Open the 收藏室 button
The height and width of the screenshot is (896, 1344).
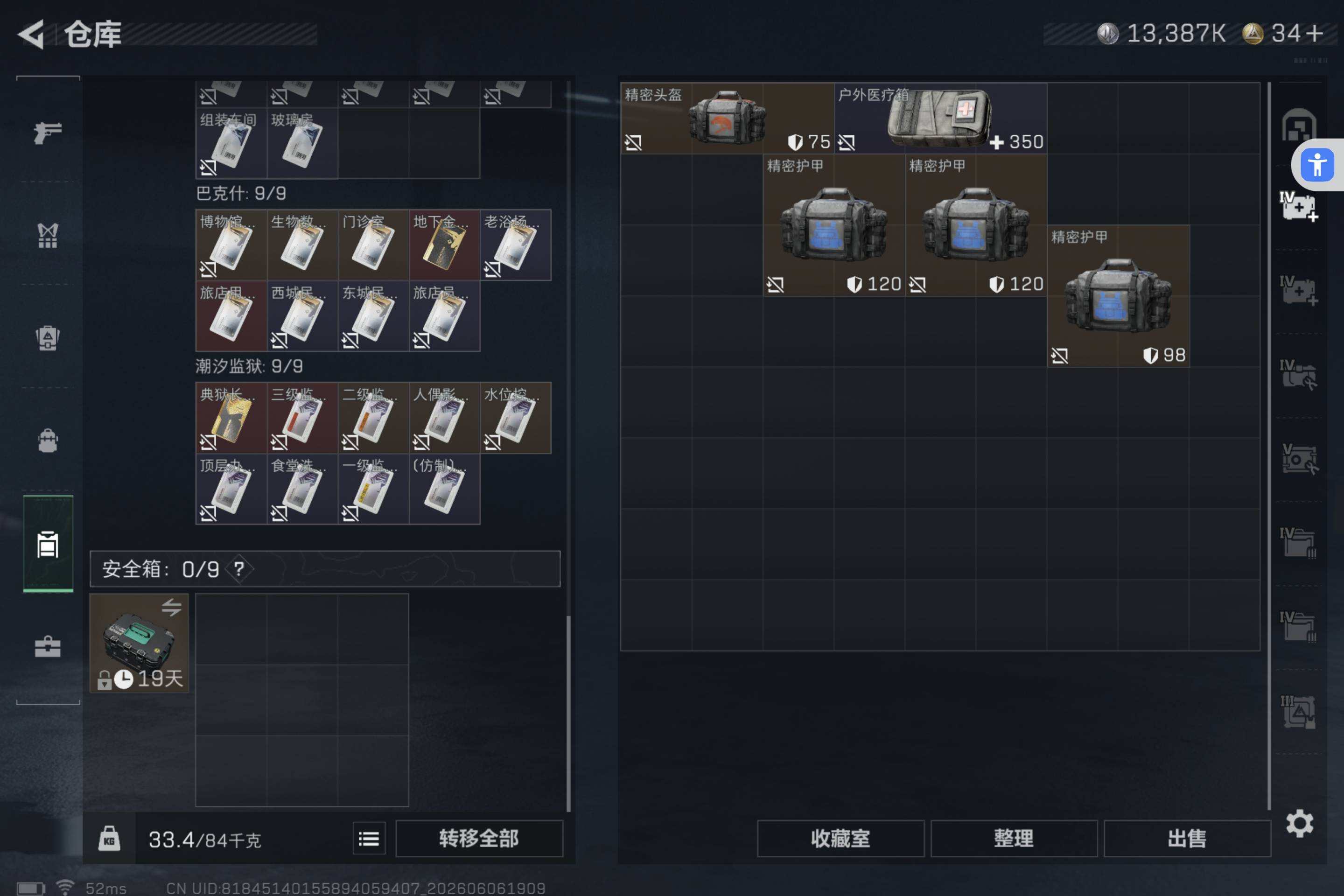pyautogui.click(x=840, y=838)
